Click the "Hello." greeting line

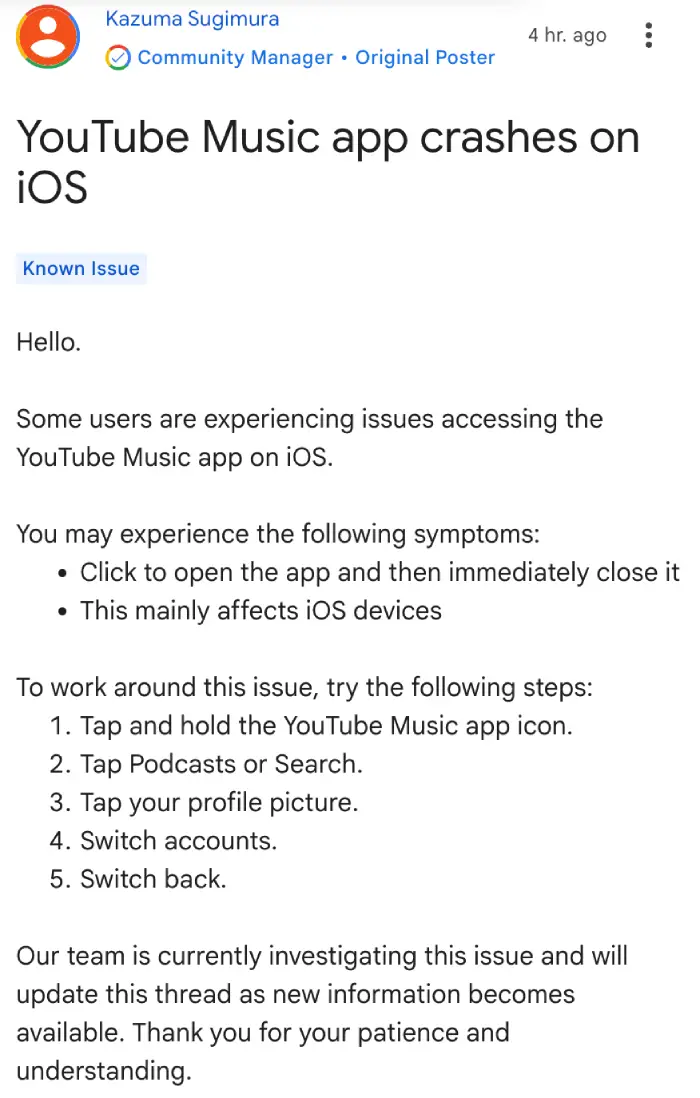[49, 342]
